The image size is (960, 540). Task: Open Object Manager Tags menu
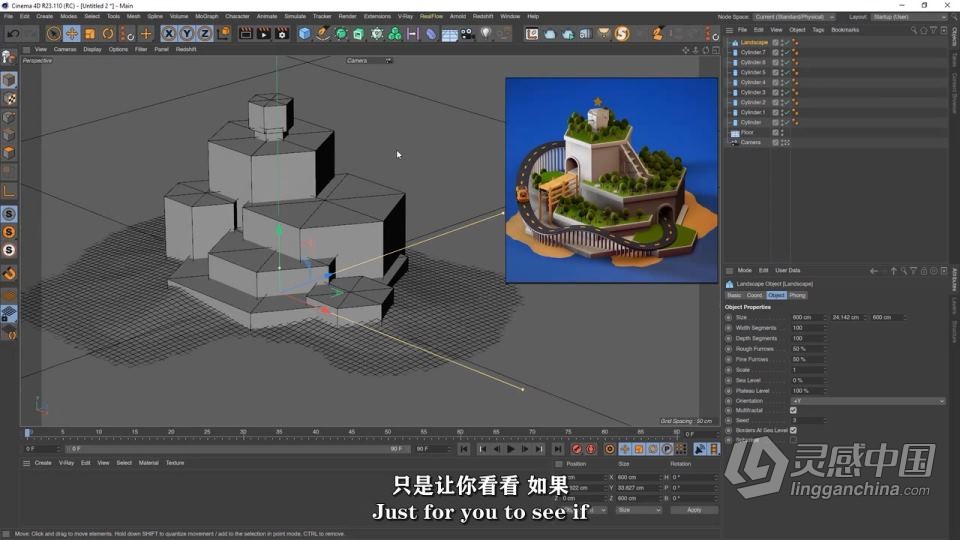click(x=818, y=30)
